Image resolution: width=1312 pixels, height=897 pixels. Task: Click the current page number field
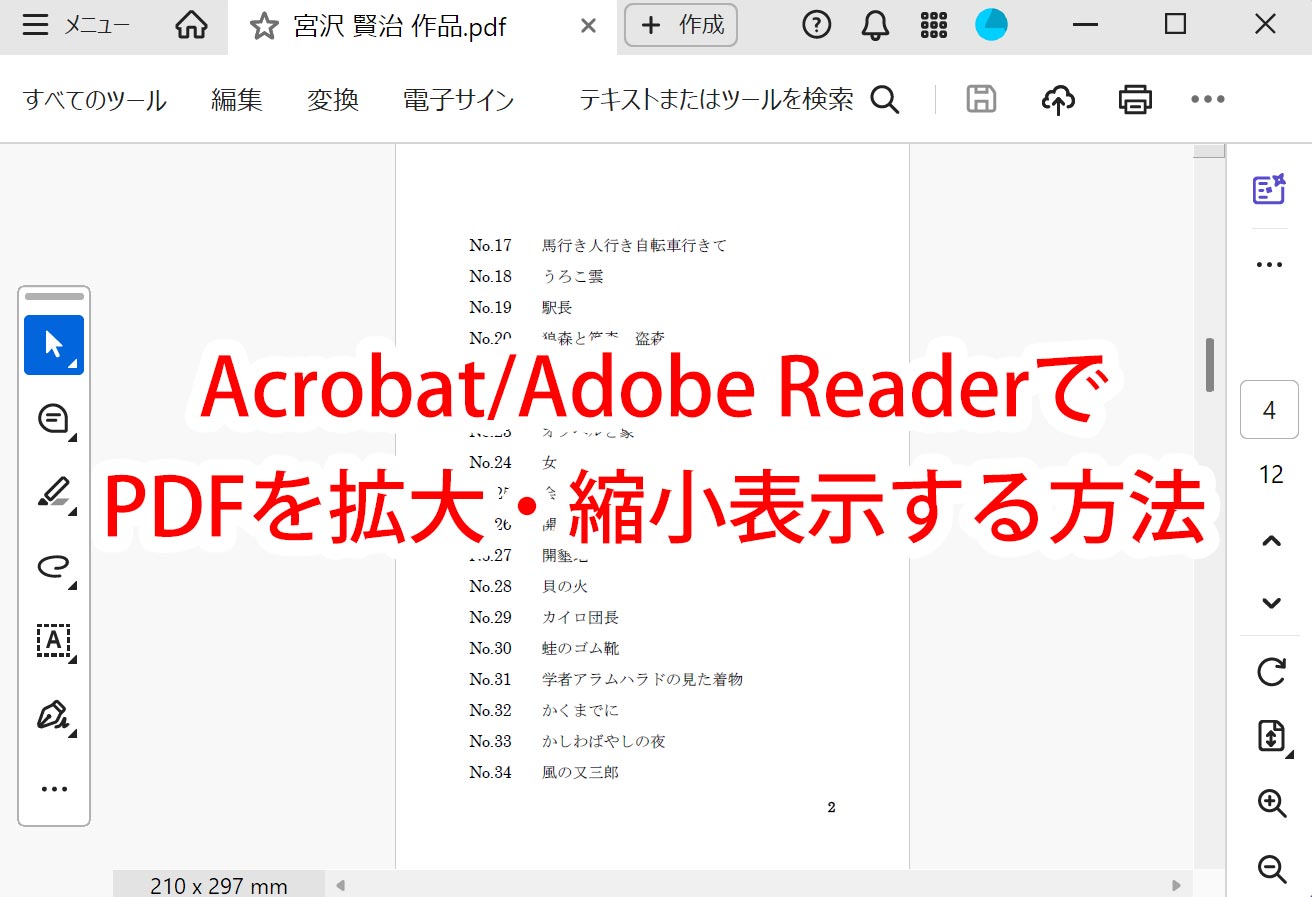click(1269, 410)
